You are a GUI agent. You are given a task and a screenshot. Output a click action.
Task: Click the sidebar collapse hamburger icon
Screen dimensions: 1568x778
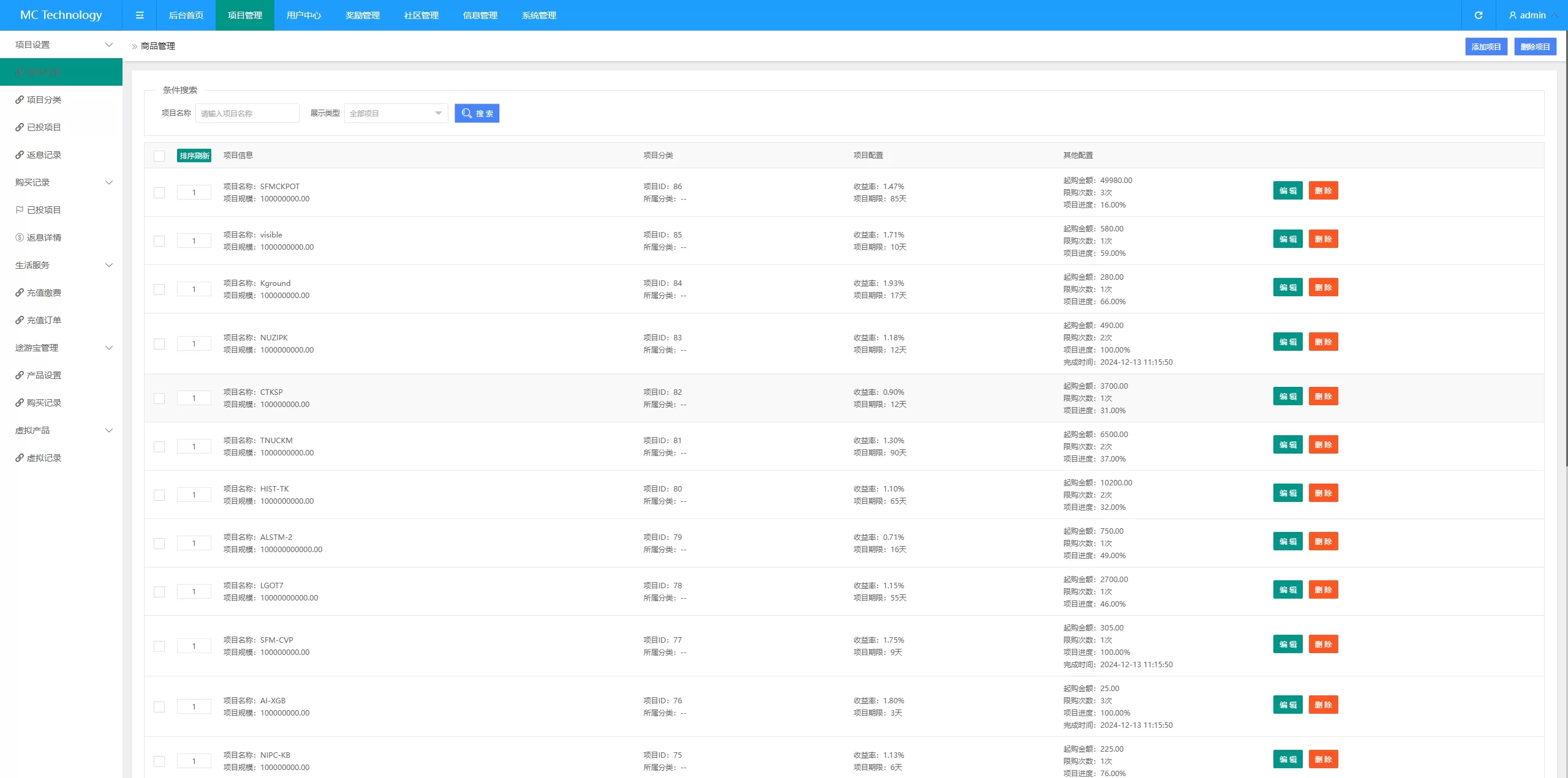[x=140, y=15]
